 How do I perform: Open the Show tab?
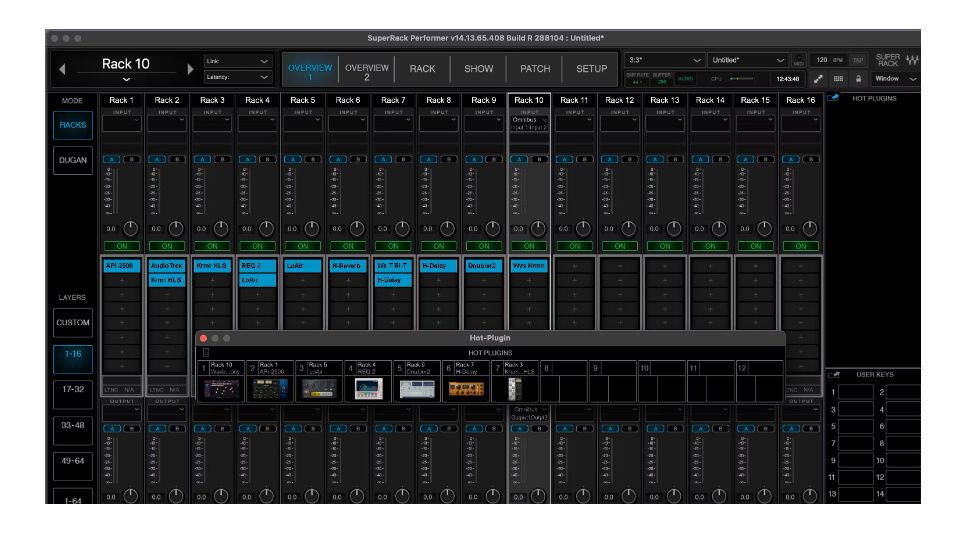479,69
